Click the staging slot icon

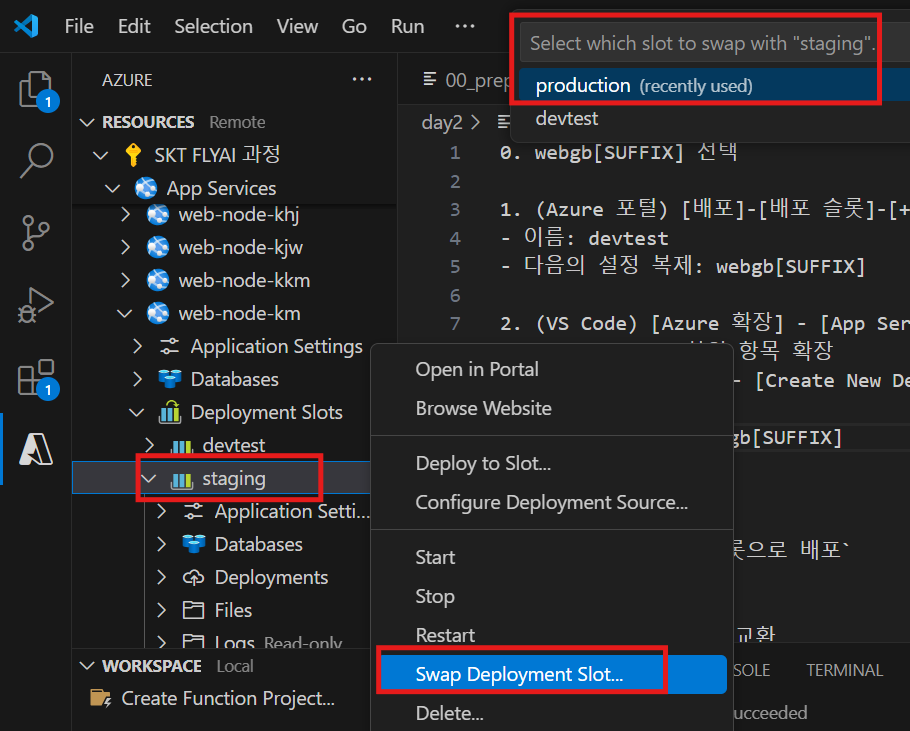point(182,479)
